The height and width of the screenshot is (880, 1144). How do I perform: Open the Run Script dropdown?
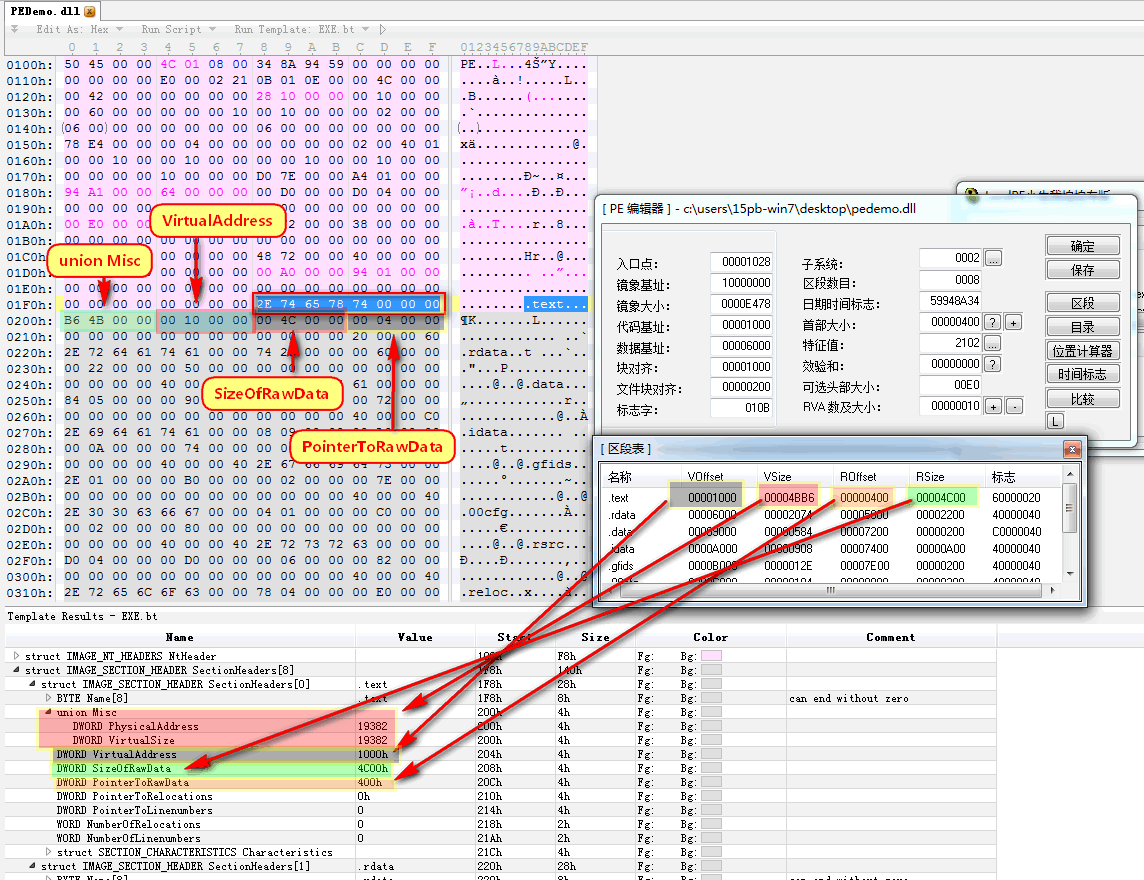tap(178, 29)
